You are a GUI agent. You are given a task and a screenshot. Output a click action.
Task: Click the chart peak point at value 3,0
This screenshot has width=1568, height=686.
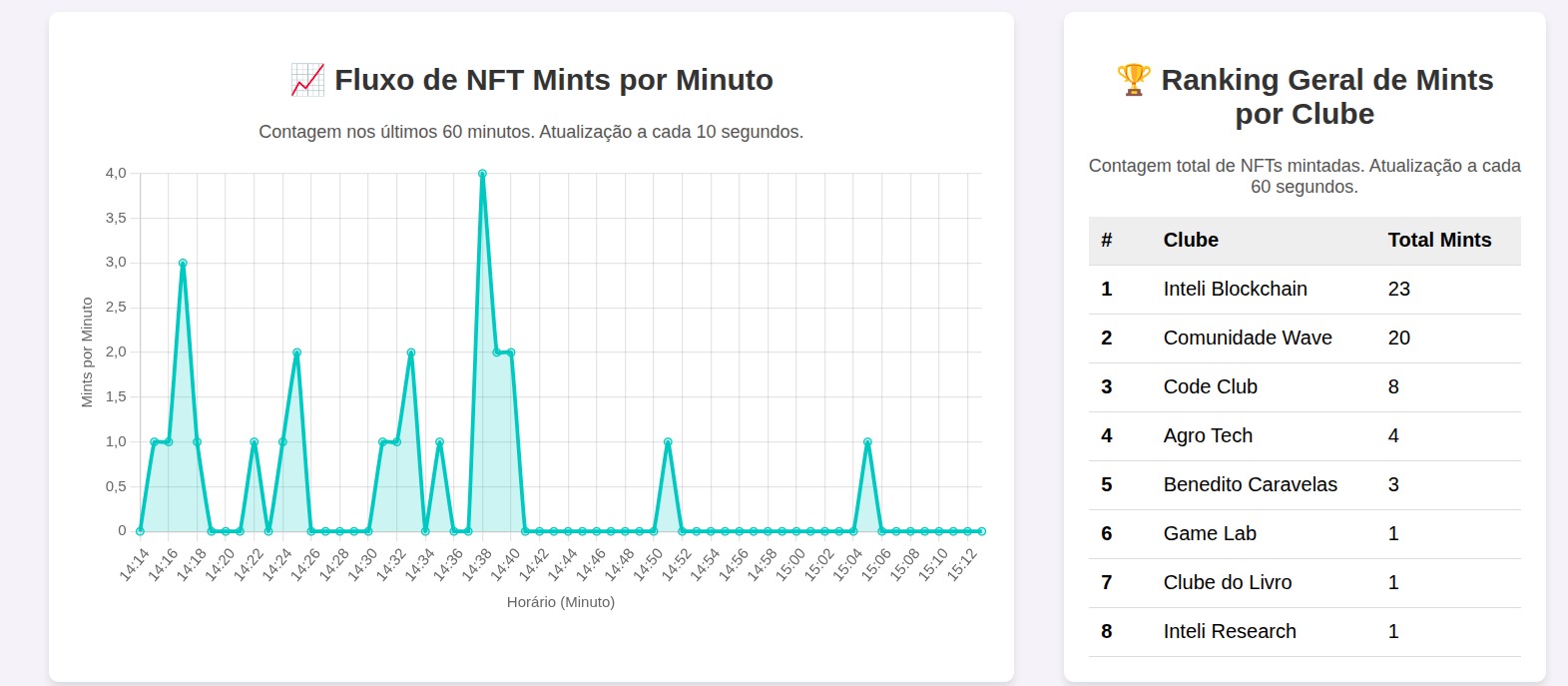tap(183, 264)
